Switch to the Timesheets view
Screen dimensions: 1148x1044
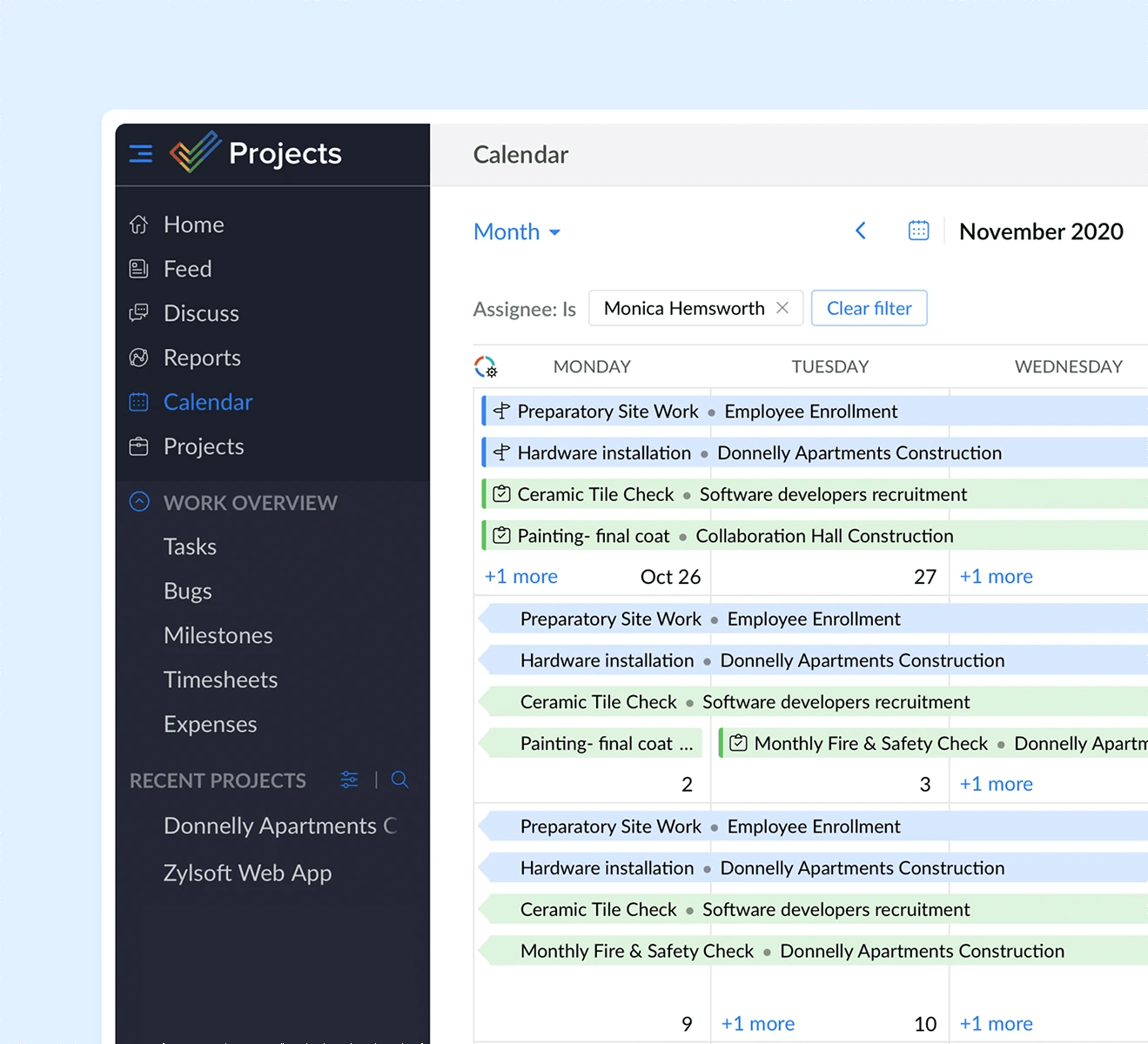220,679
